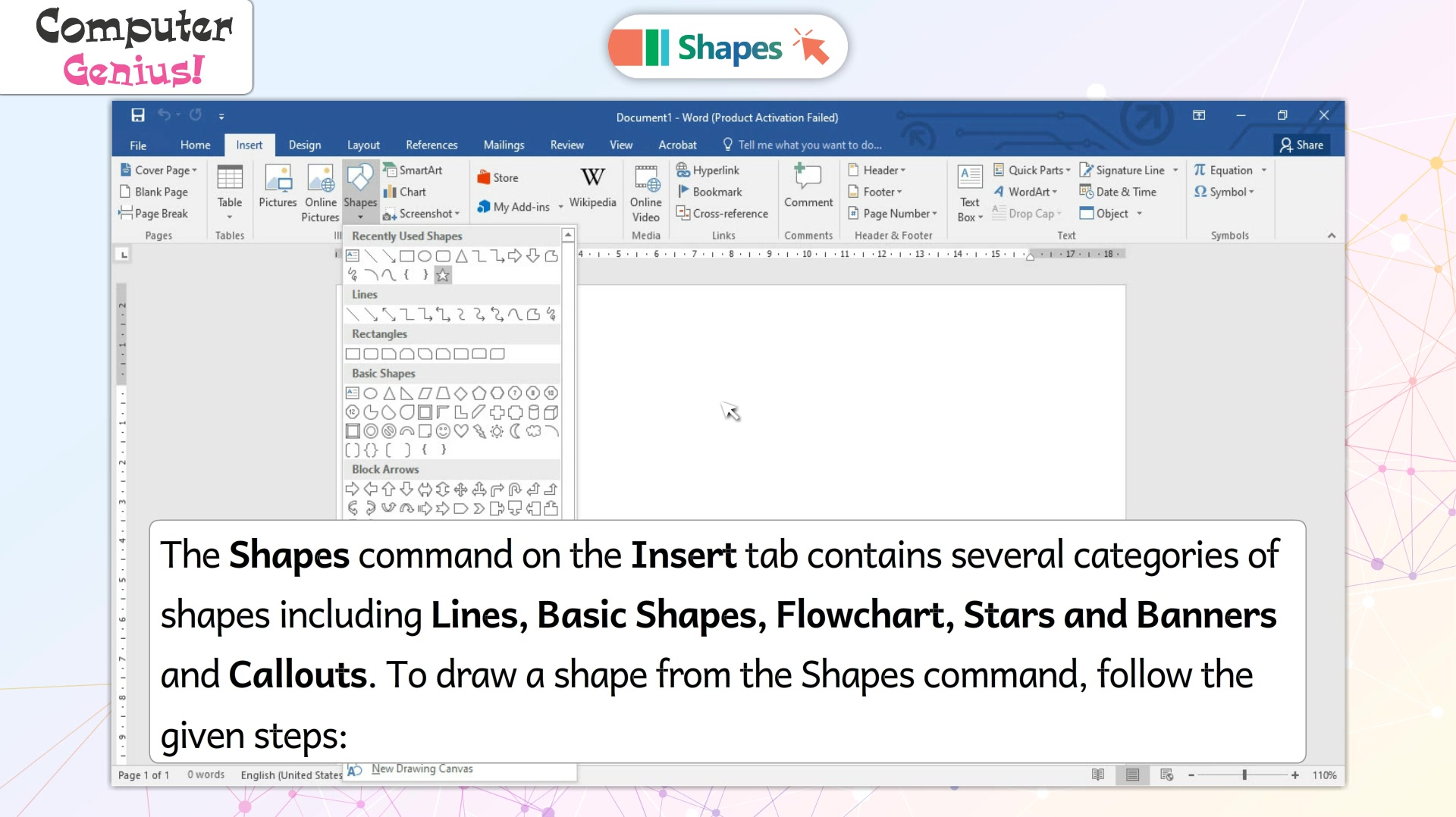Switch to Print Layout view
This screenshot has width=1456, height=817.
point(1132,775)
